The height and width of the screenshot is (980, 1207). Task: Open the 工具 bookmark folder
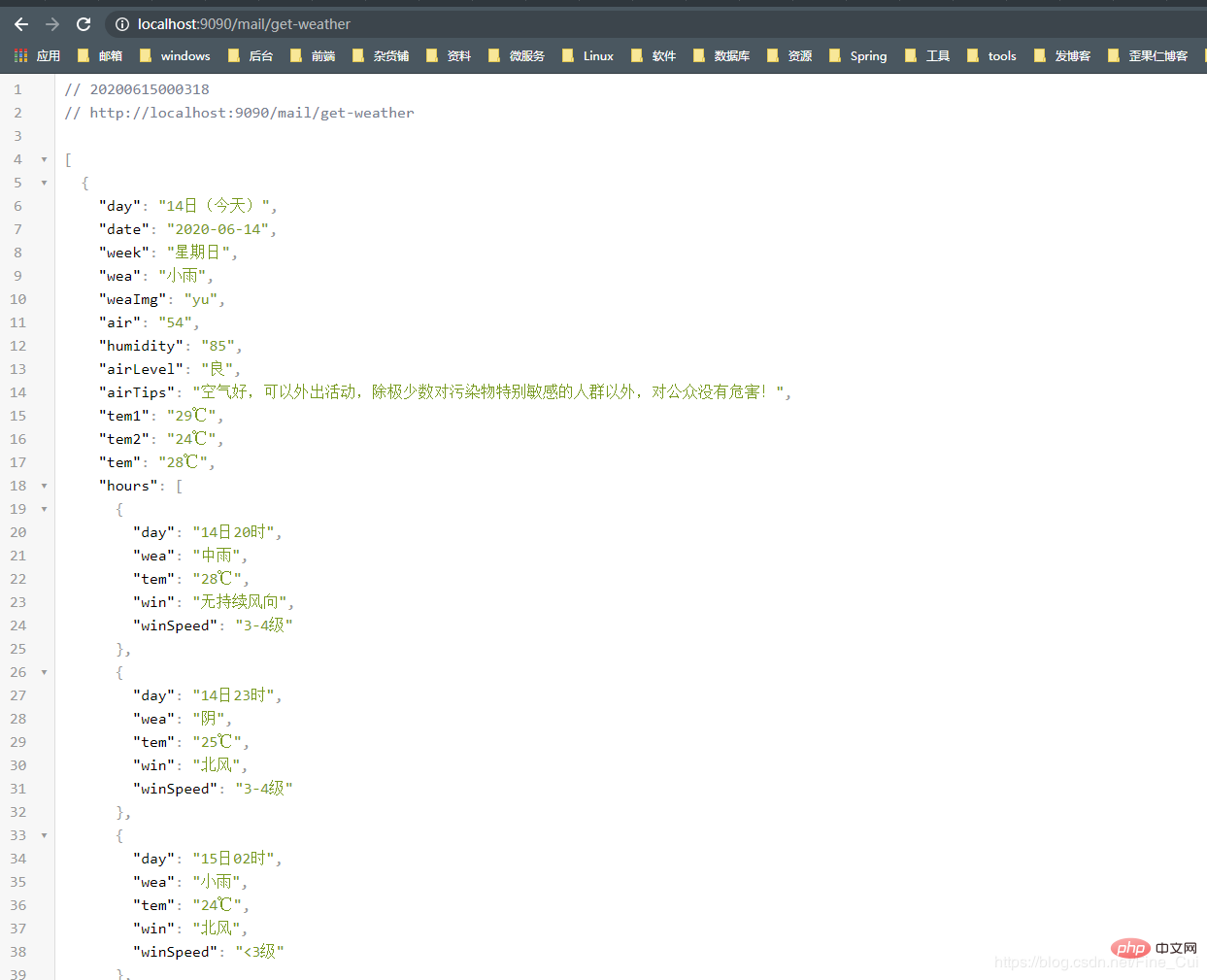point(927,56)
